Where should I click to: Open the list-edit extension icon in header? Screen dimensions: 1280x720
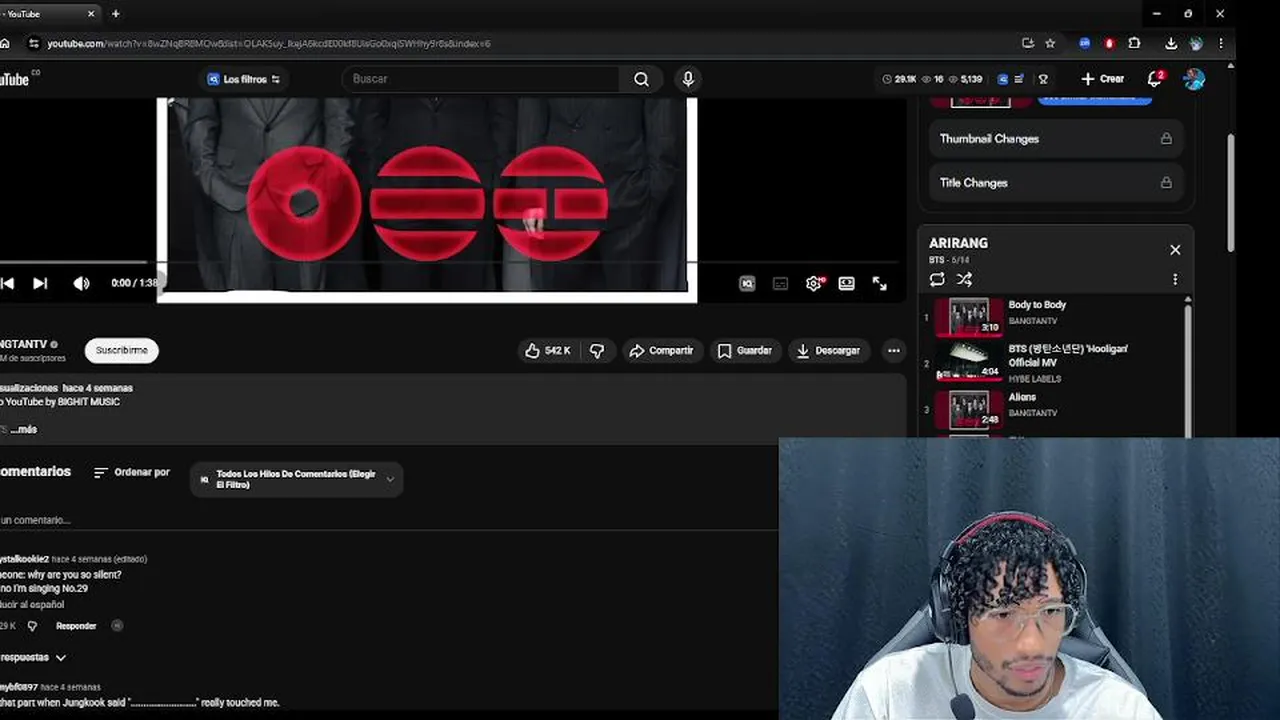click(1019, 79)
